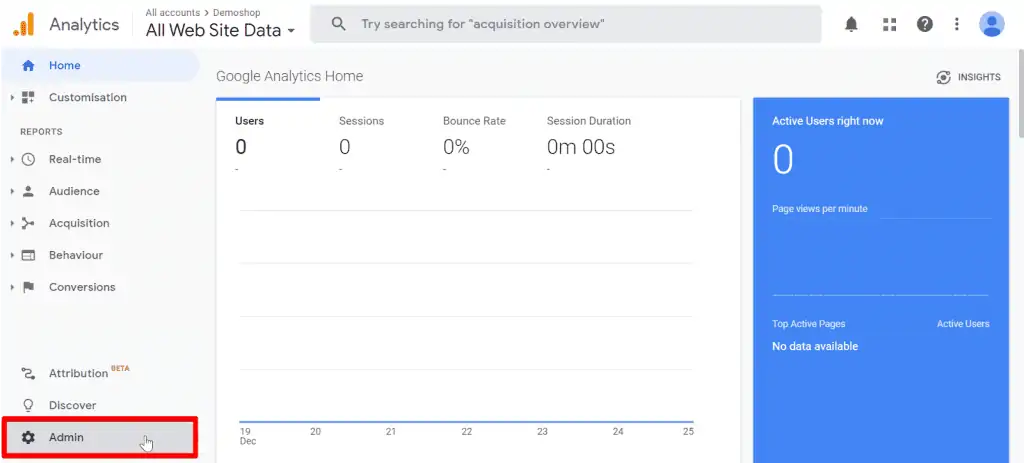The width and height of the screenshot is (1024, 463).
Task: Open the Attribution BETA menu item
Action: [99, 374]
